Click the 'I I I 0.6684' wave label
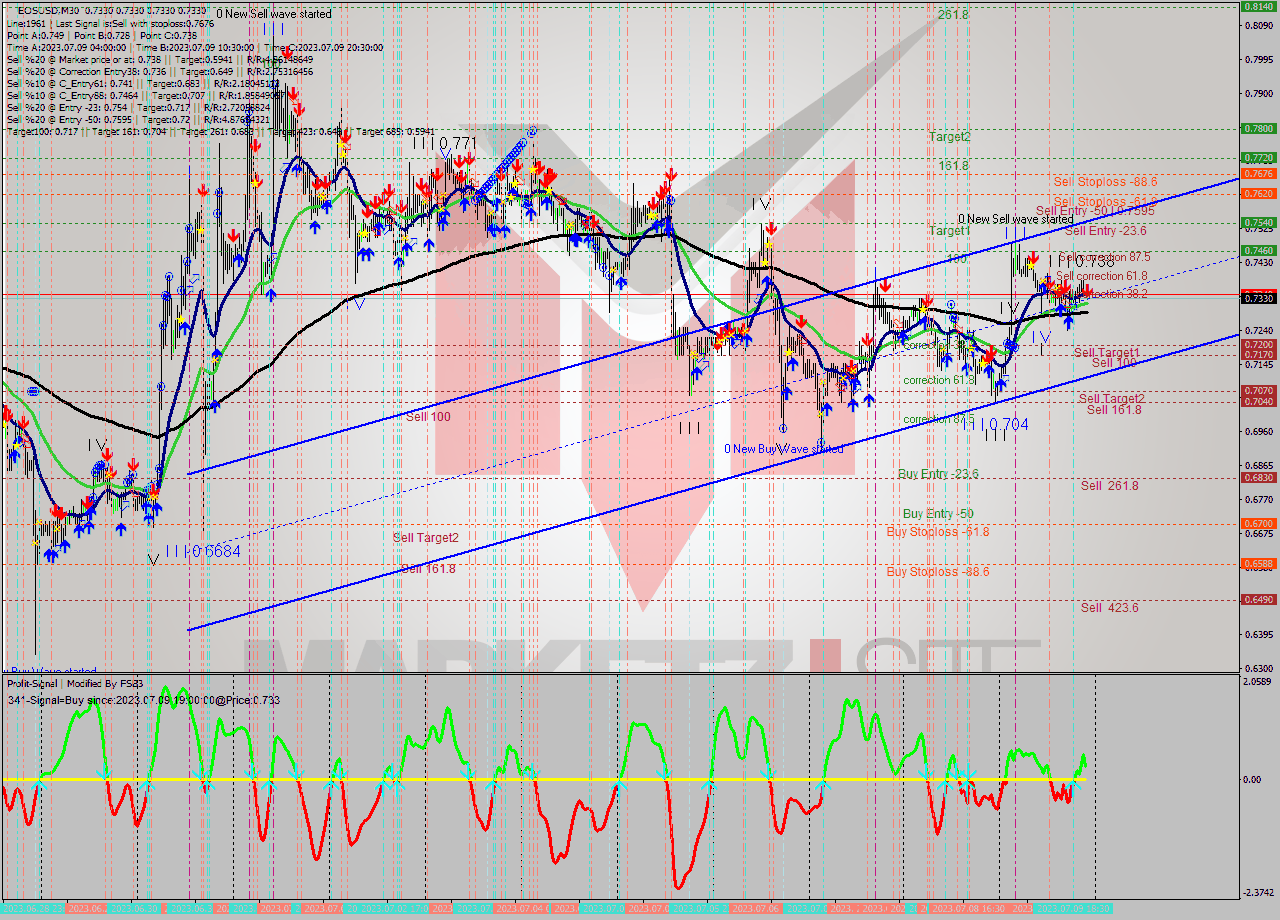Screen dimensions: 1280x920 click(203, 551)
